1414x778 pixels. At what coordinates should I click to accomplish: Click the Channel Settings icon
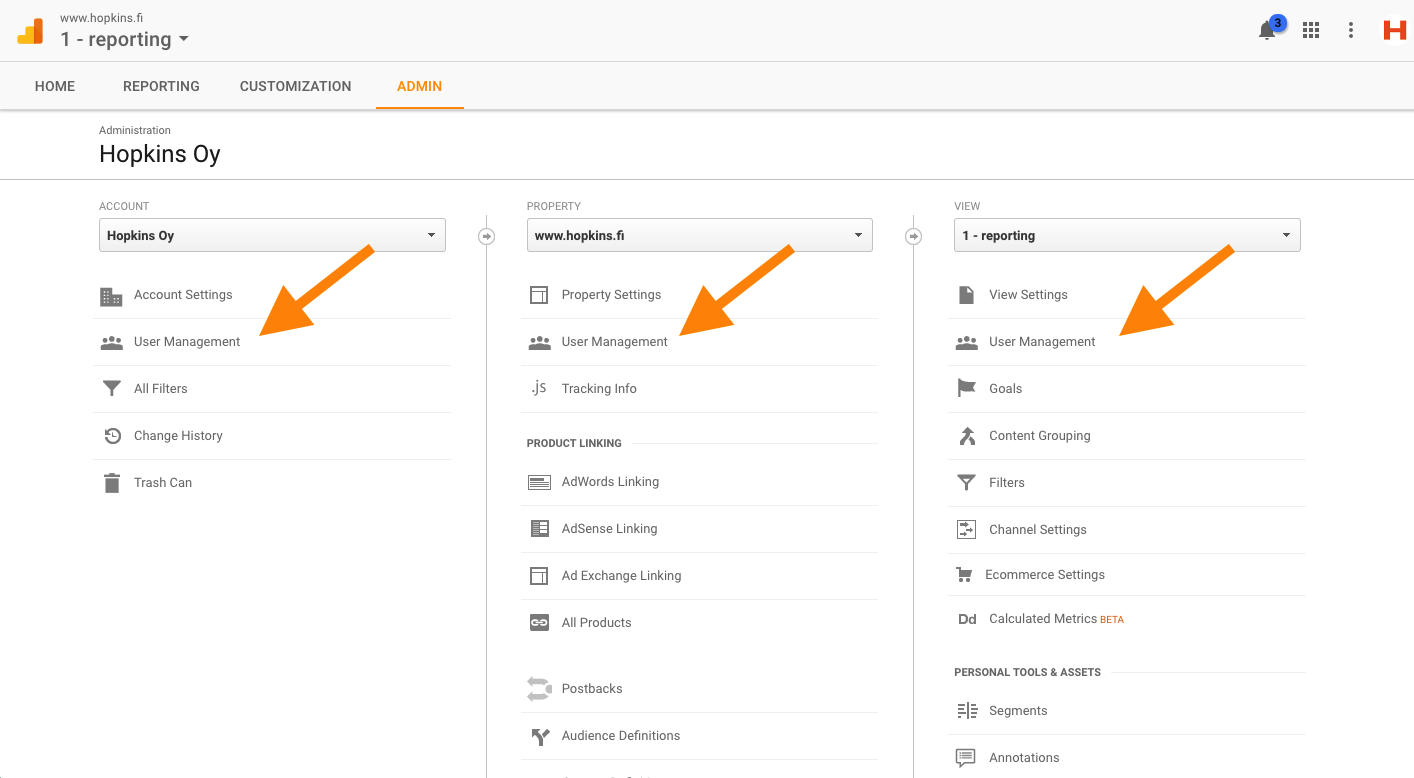(966, 530)
